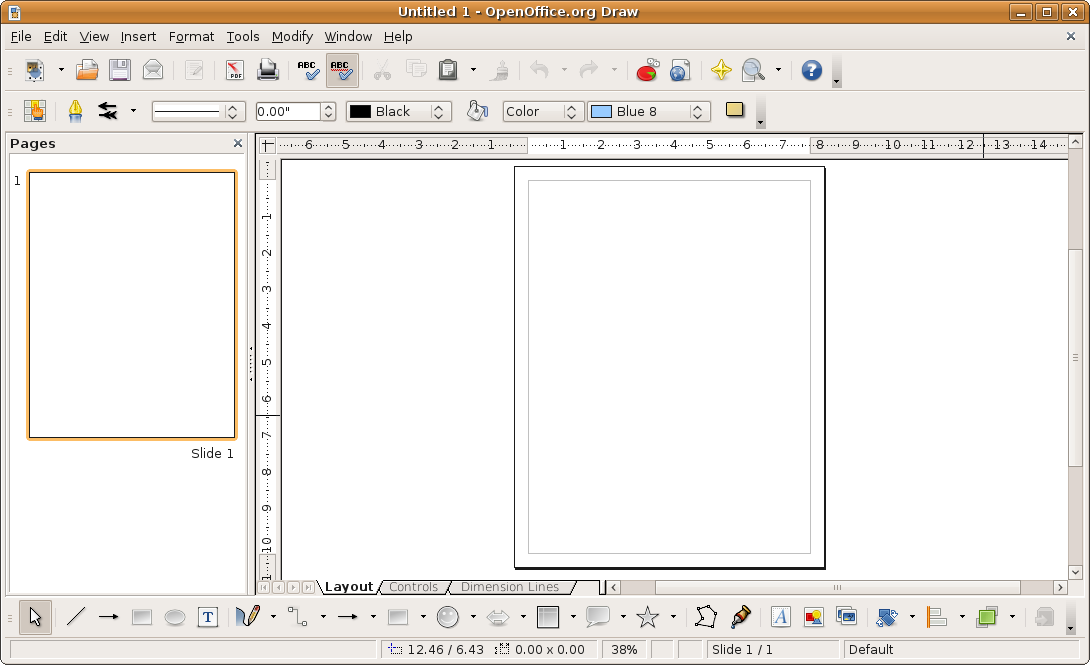Click Document as E-mail icon
This screenshot has width=1090, height=665.
tap(153, 70)
